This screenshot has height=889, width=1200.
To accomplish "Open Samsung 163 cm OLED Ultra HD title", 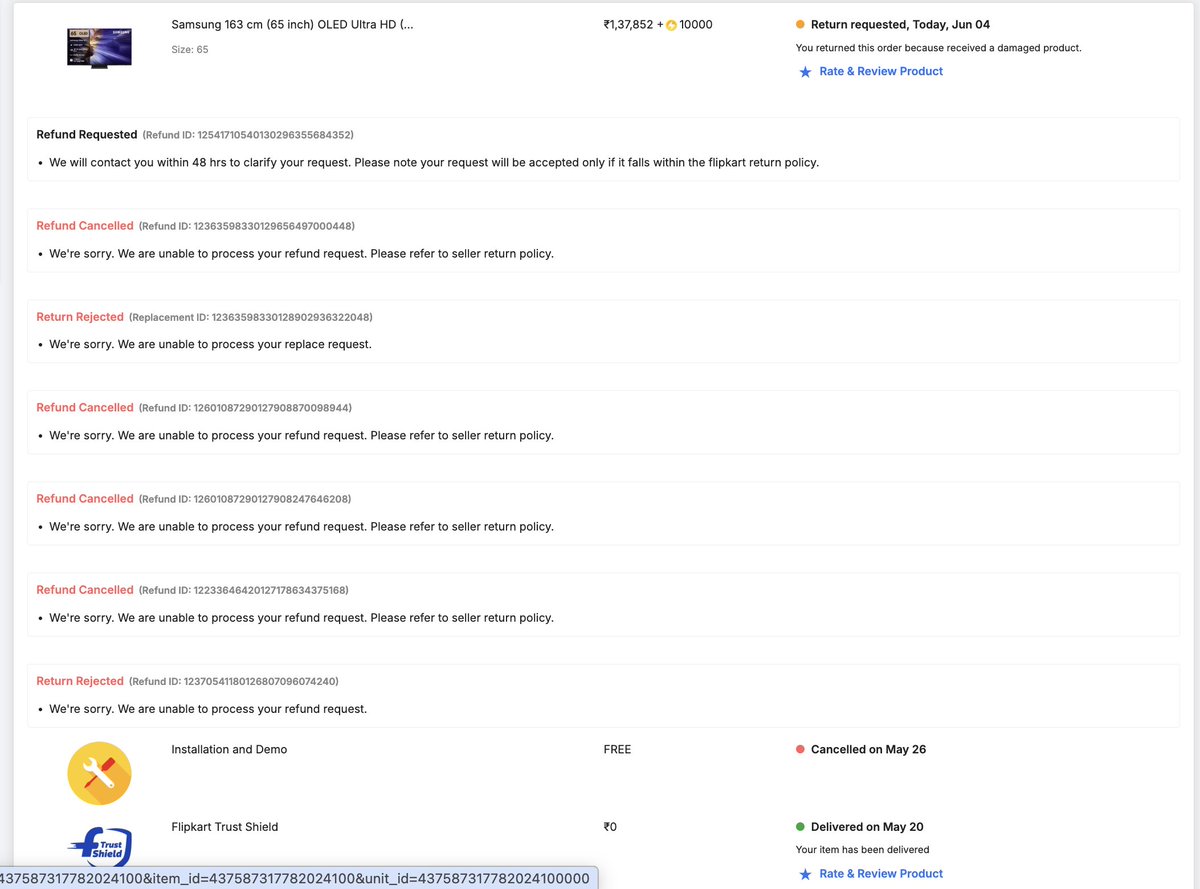I will [x=292, y=24].
